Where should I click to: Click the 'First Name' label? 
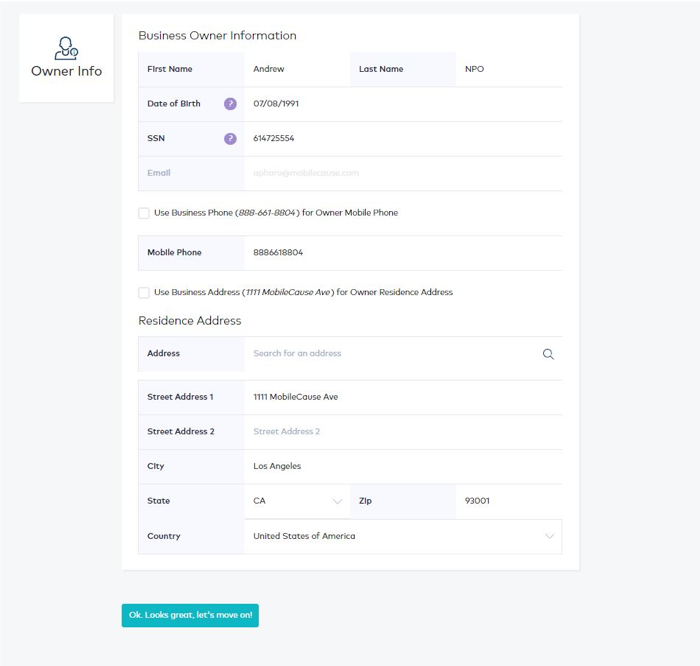pyautogui.click(x=170, y=69)
